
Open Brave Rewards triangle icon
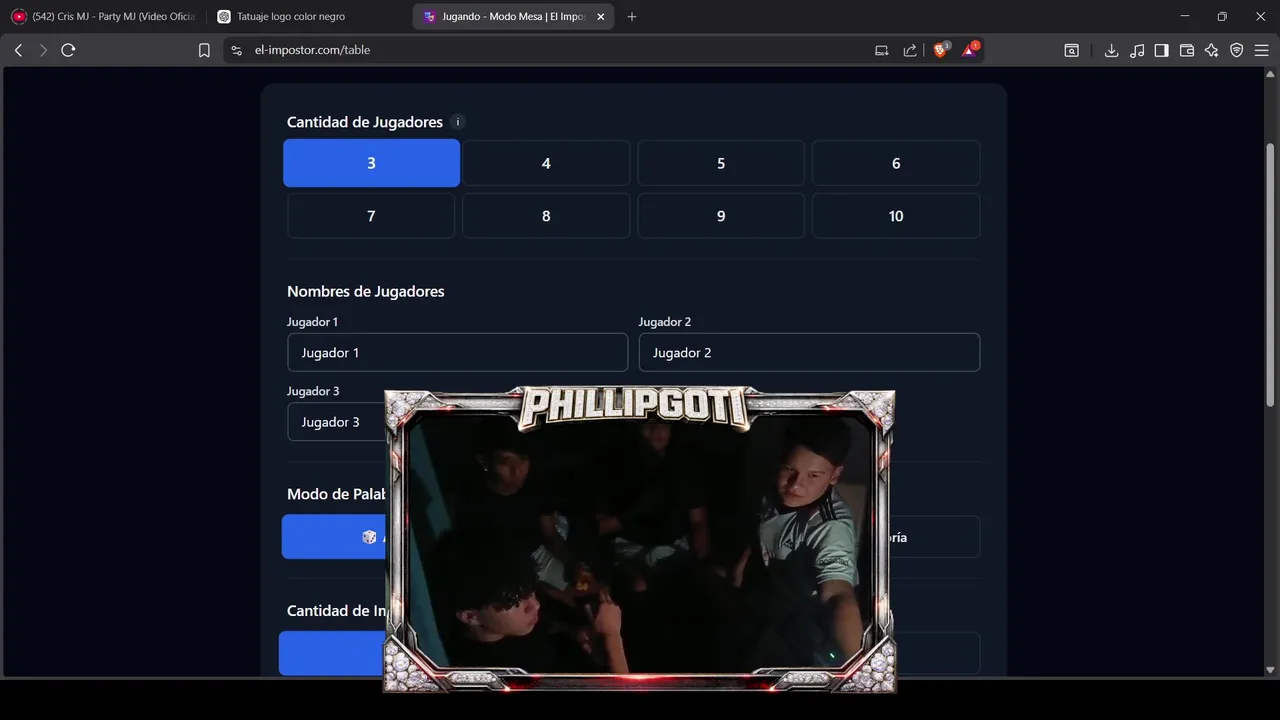970,49
